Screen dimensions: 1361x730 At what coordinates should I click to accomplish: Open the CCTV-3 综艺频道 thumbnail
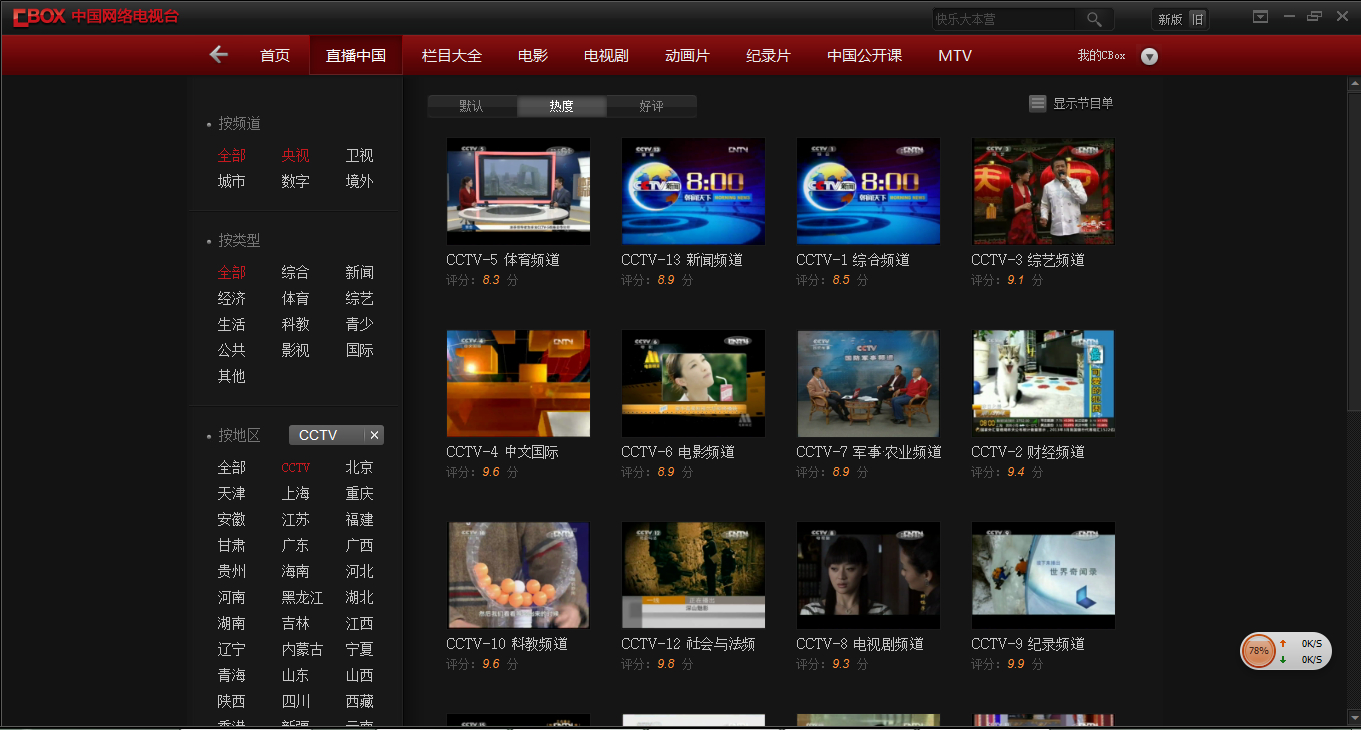click(1043, 191)
